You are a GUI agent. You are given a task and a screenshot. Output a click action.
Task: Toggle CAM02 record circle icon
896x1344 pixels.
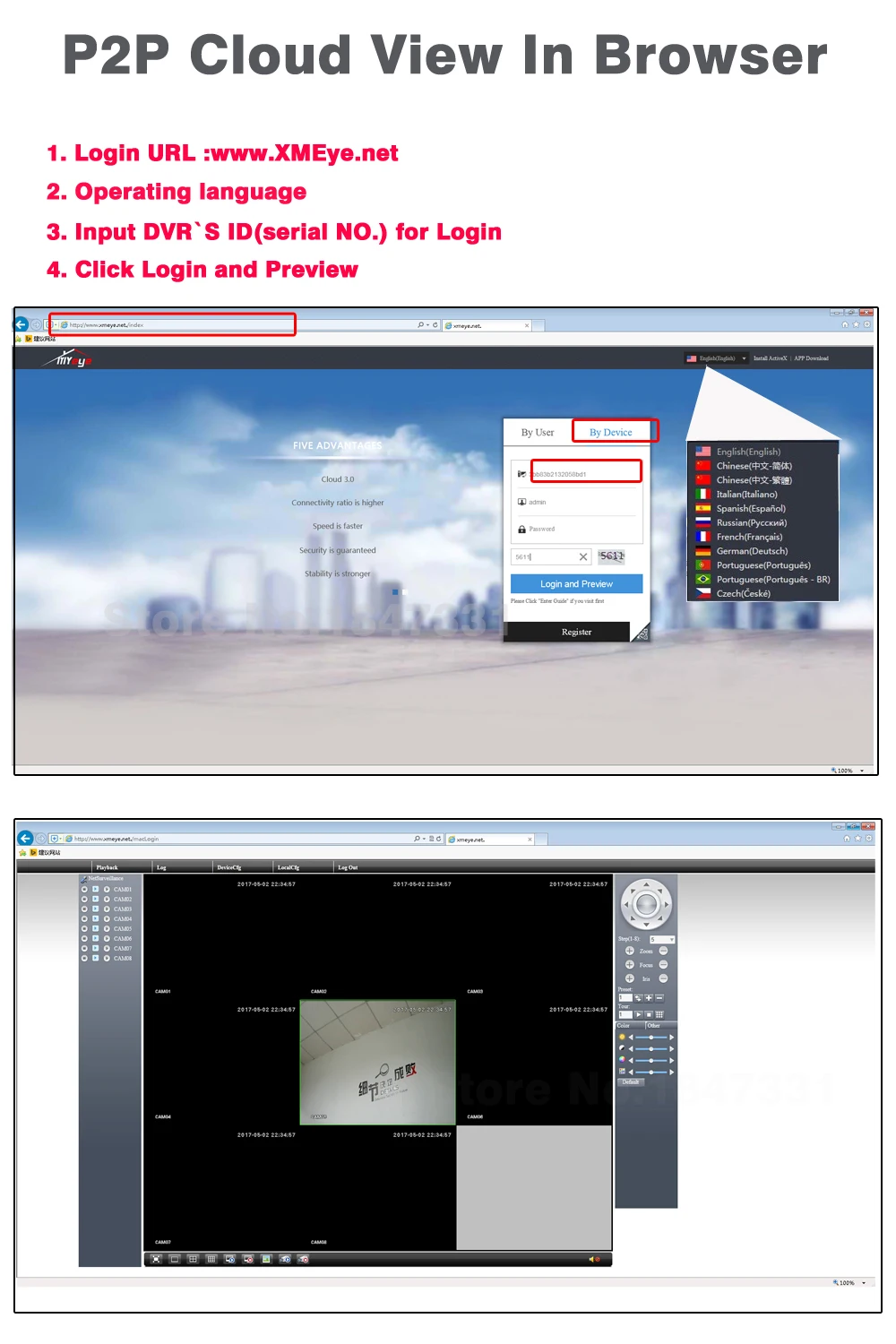click(x=84, y=899)
